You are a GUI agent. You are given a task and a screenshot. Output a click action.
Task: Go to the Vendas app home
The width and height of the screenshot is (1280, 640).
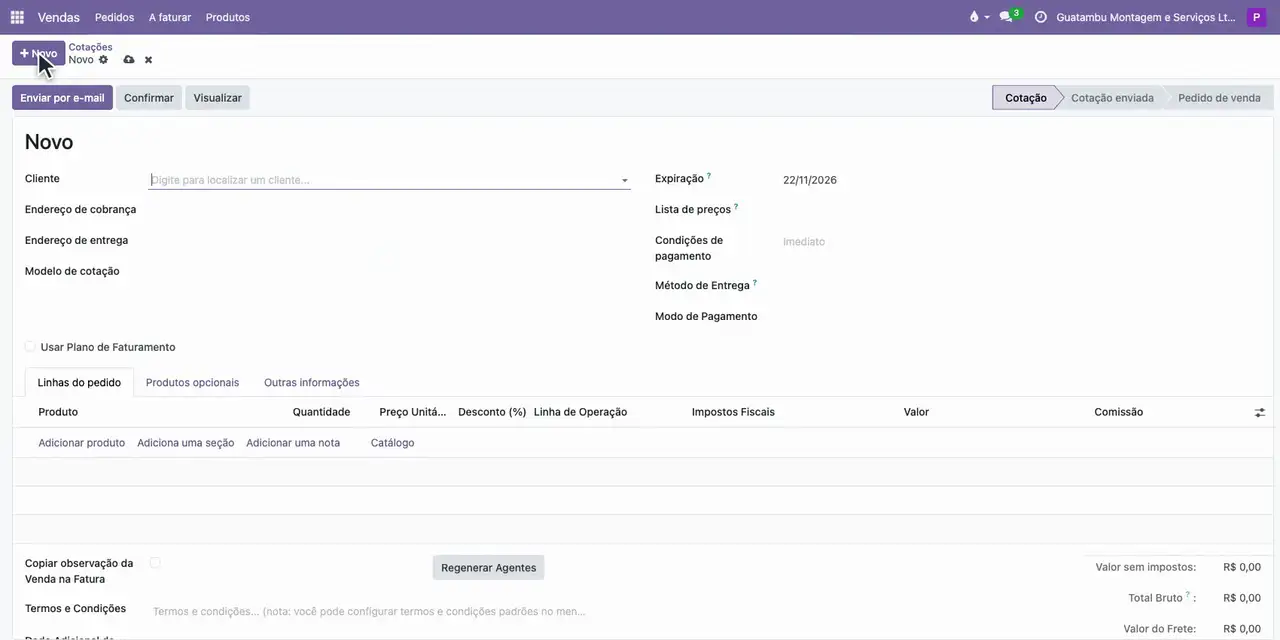pos(59,17)
